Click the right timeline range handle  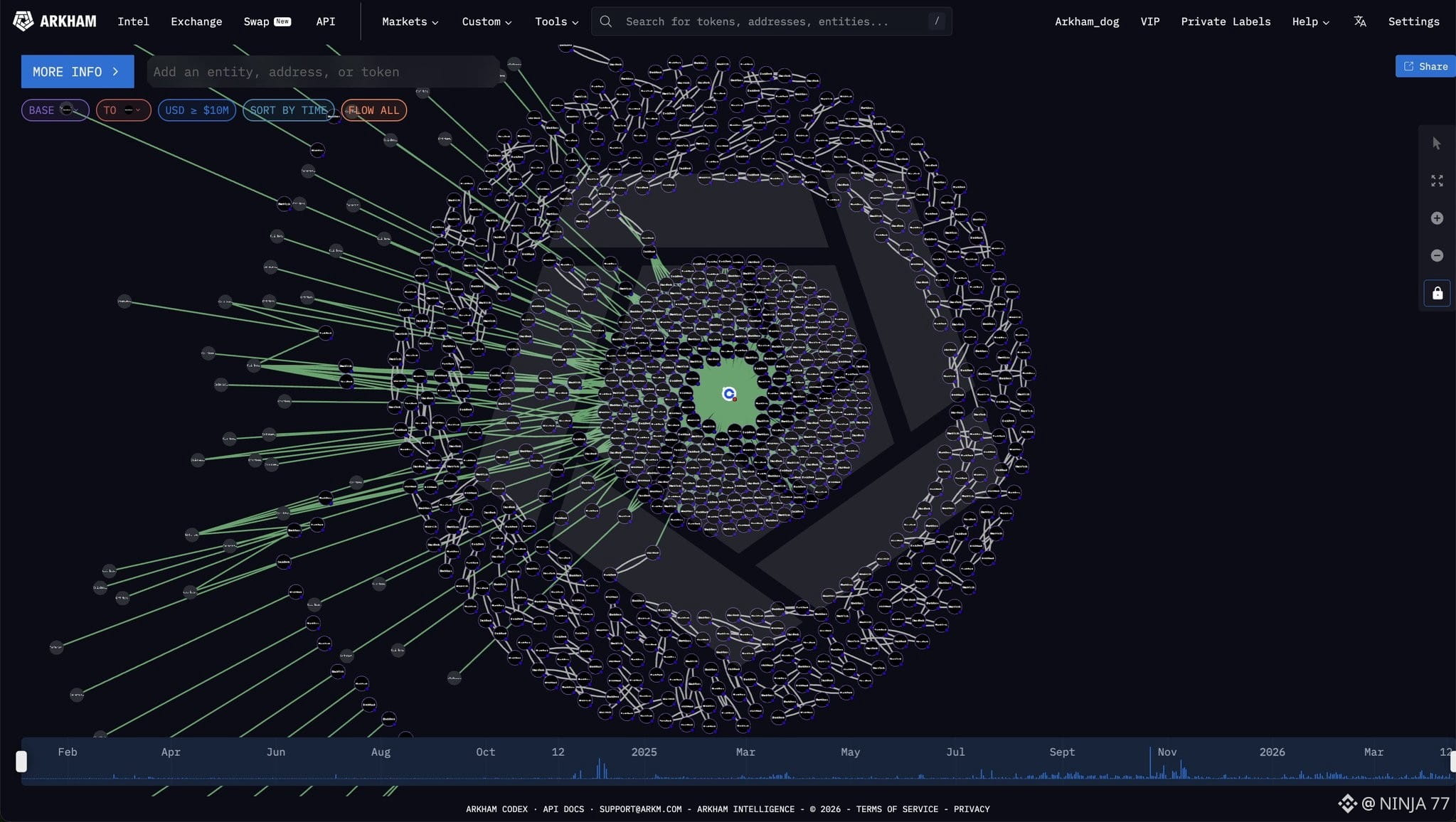coord(1452,762)
